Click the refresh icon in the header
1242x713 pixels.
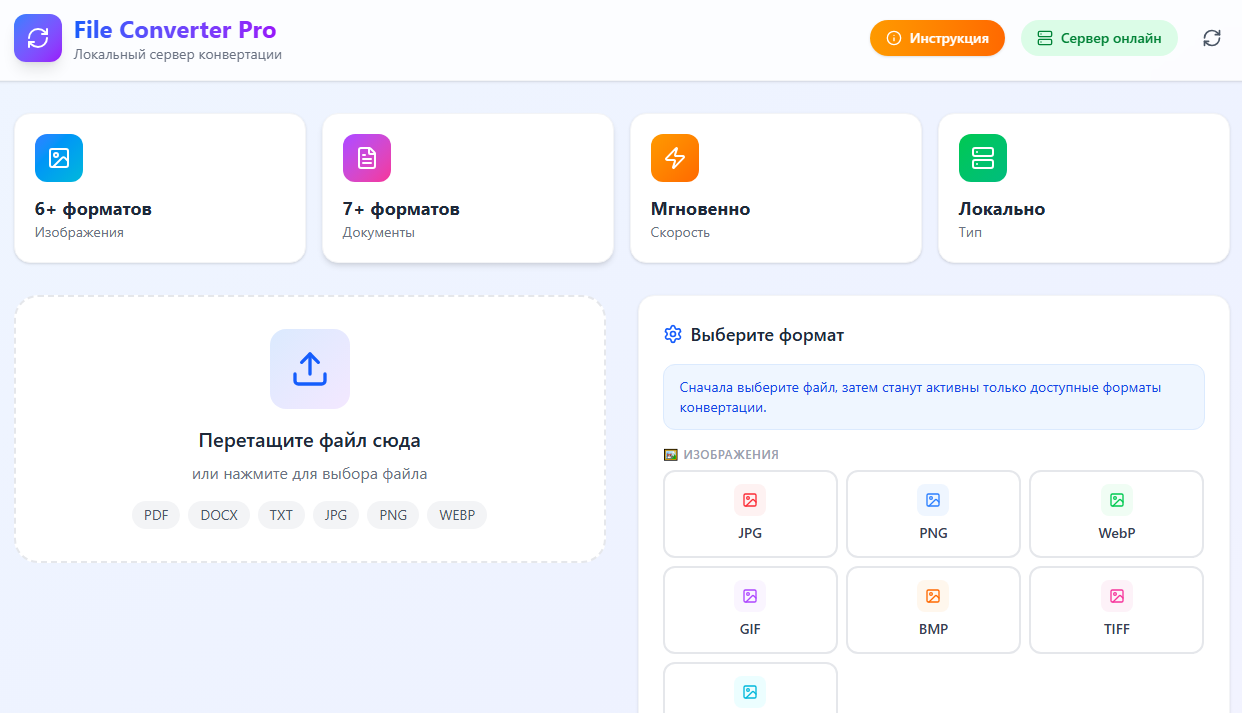point(1211,39)
